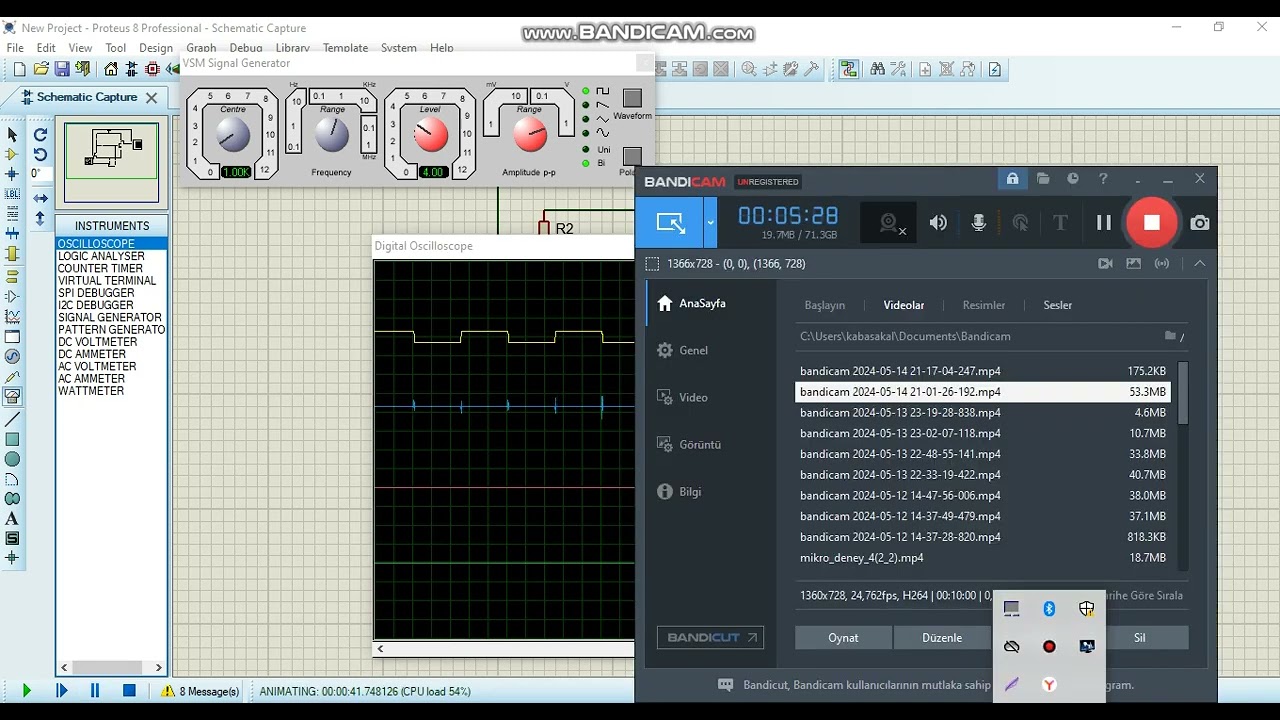Open the Design menu in Proteus
This screenshot has height=720, width=1280.
pos(156,48)
